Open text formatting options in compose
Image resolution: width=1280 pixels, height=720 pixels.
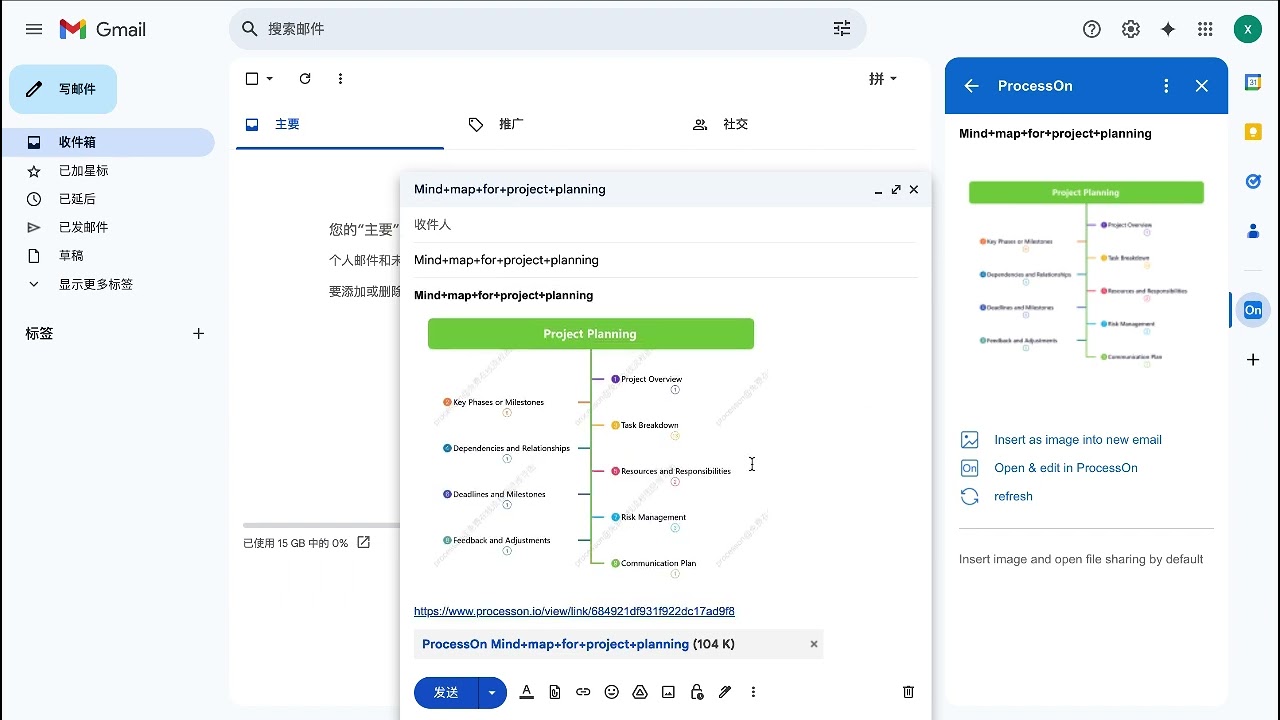[527, 692]
